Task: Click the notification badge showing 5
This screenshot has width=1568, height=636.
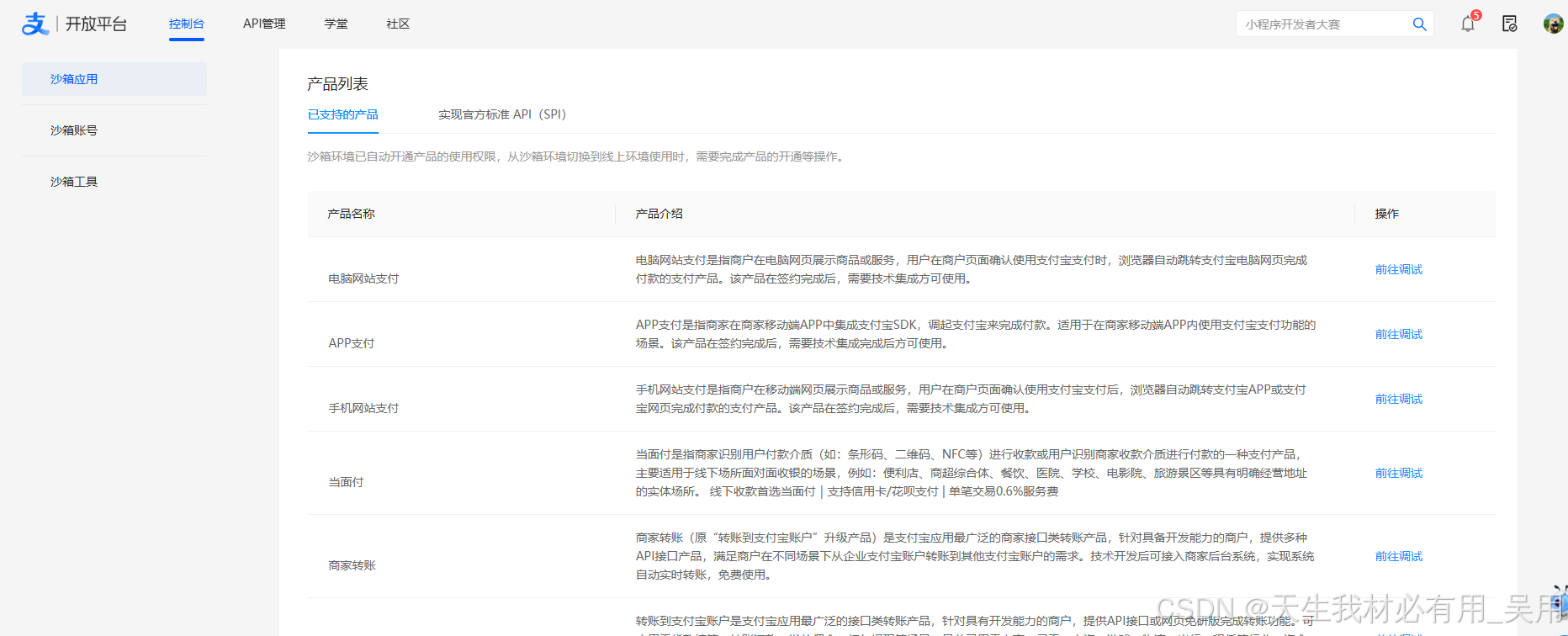Action: pyautogui.click(x=1475, y=15)
